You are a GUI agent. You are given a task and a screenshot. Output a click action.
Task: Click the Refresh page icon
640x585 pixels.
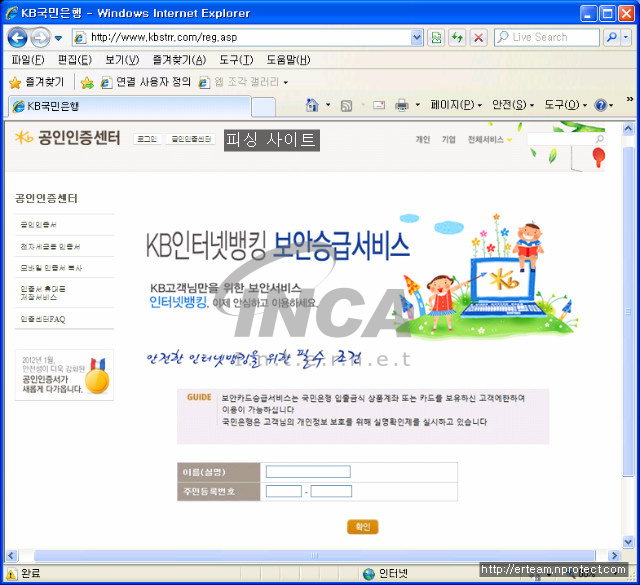coord(457,38)
